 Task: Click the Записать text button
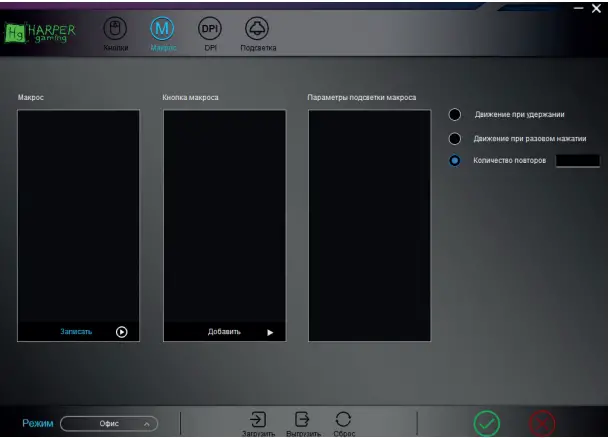(76, 332)
